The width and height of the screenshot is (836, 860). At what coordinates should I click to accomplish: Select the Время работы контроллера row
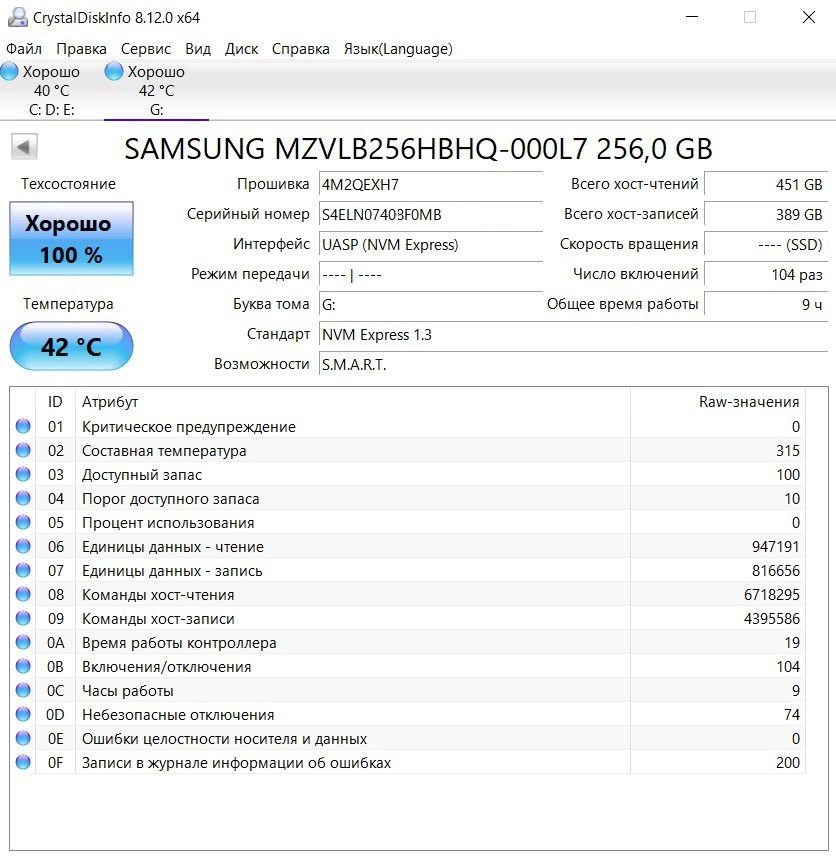click(408, 642)
